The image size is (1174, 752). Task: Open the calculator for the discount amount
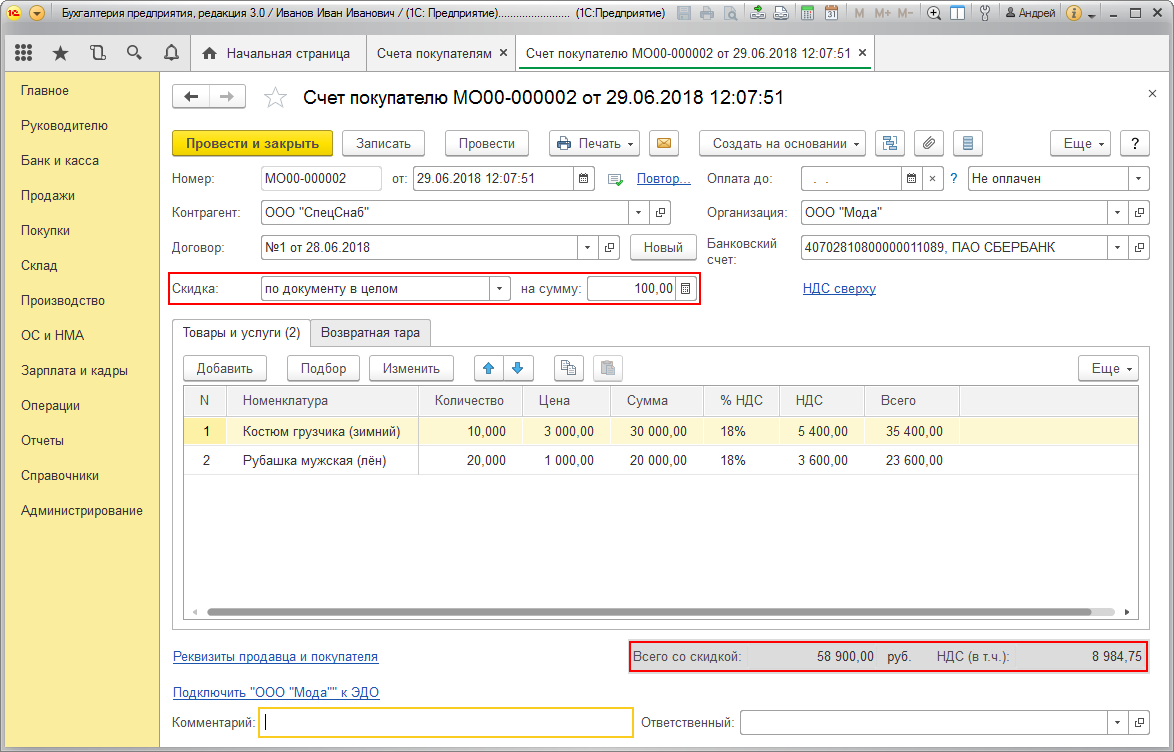click(685, 289)
